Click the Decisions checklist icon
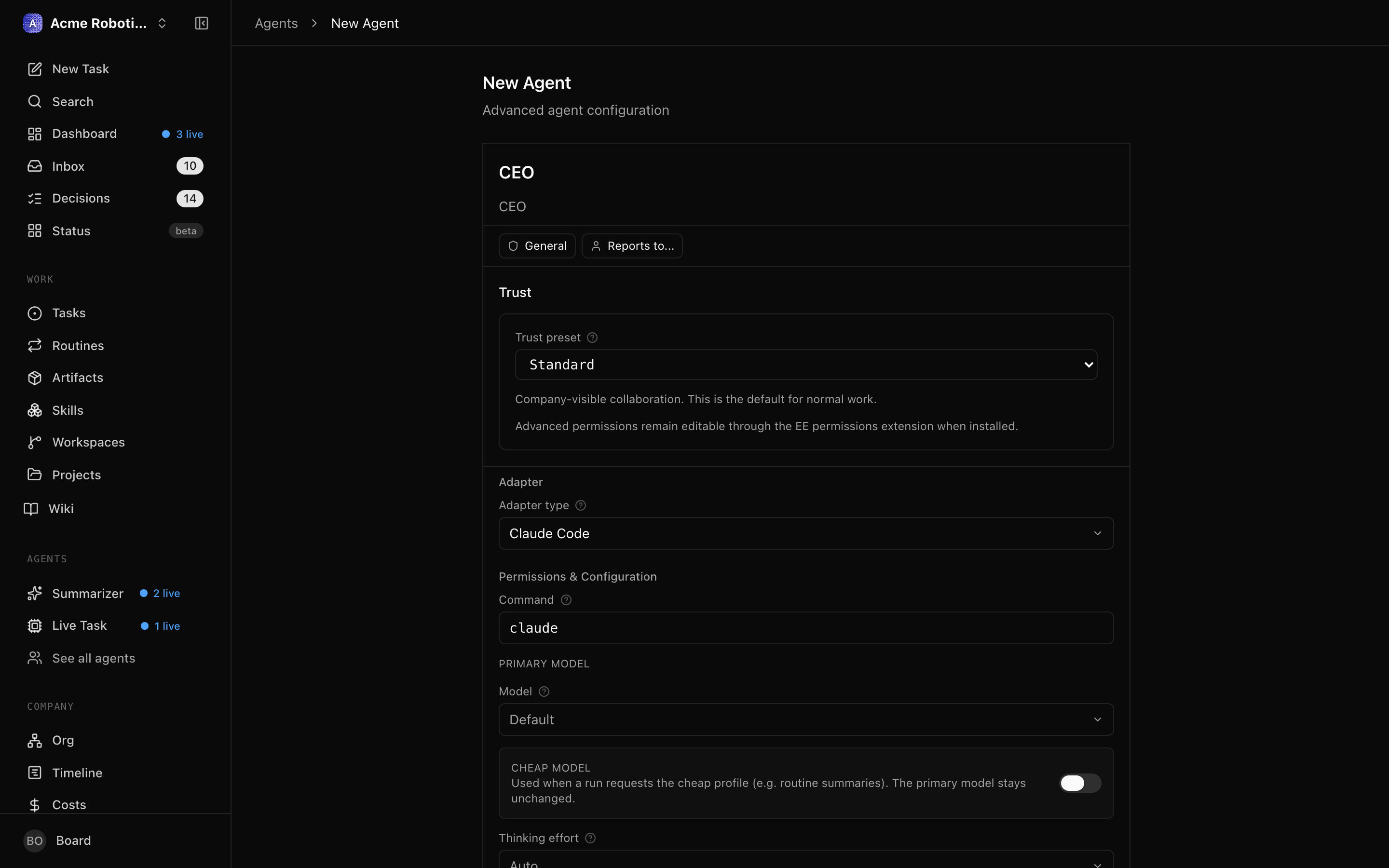This screenshot has height=868, width=1389. [34, 199]
